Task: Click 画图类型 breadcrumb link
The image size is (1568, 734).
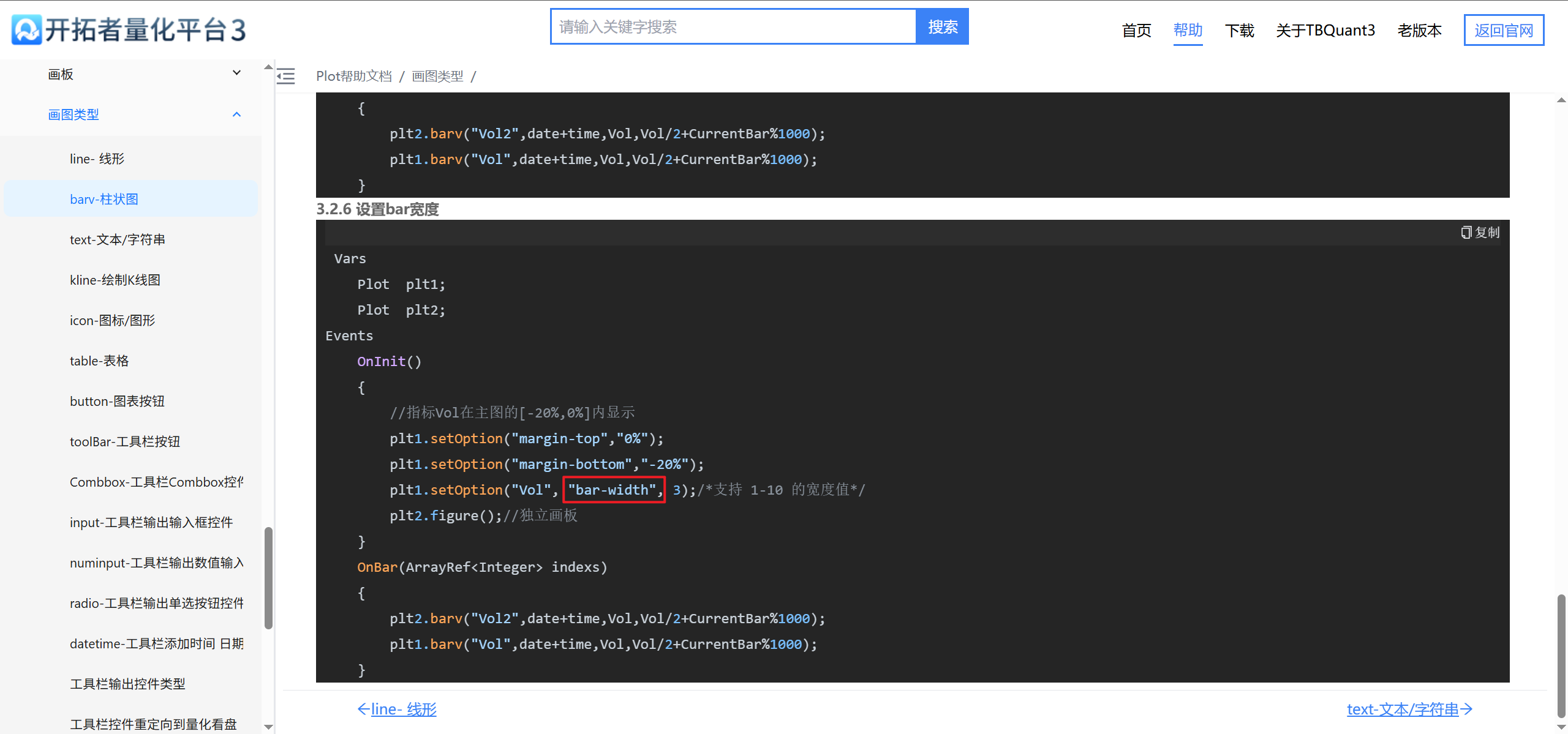Action: pos(437,77)
